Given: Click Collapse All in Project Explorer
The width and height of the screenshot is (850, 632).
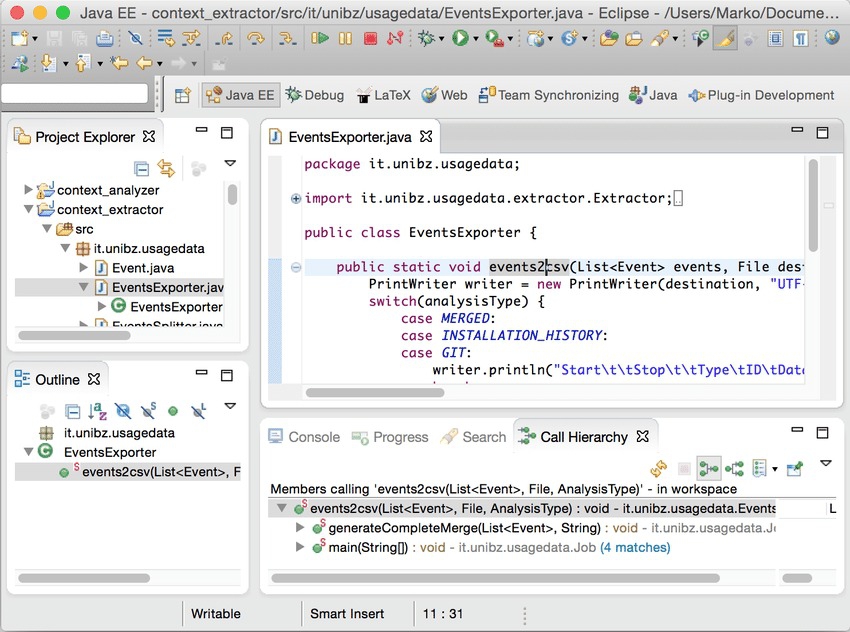Looking at the screenshot, I should click(x=141, y=169).
